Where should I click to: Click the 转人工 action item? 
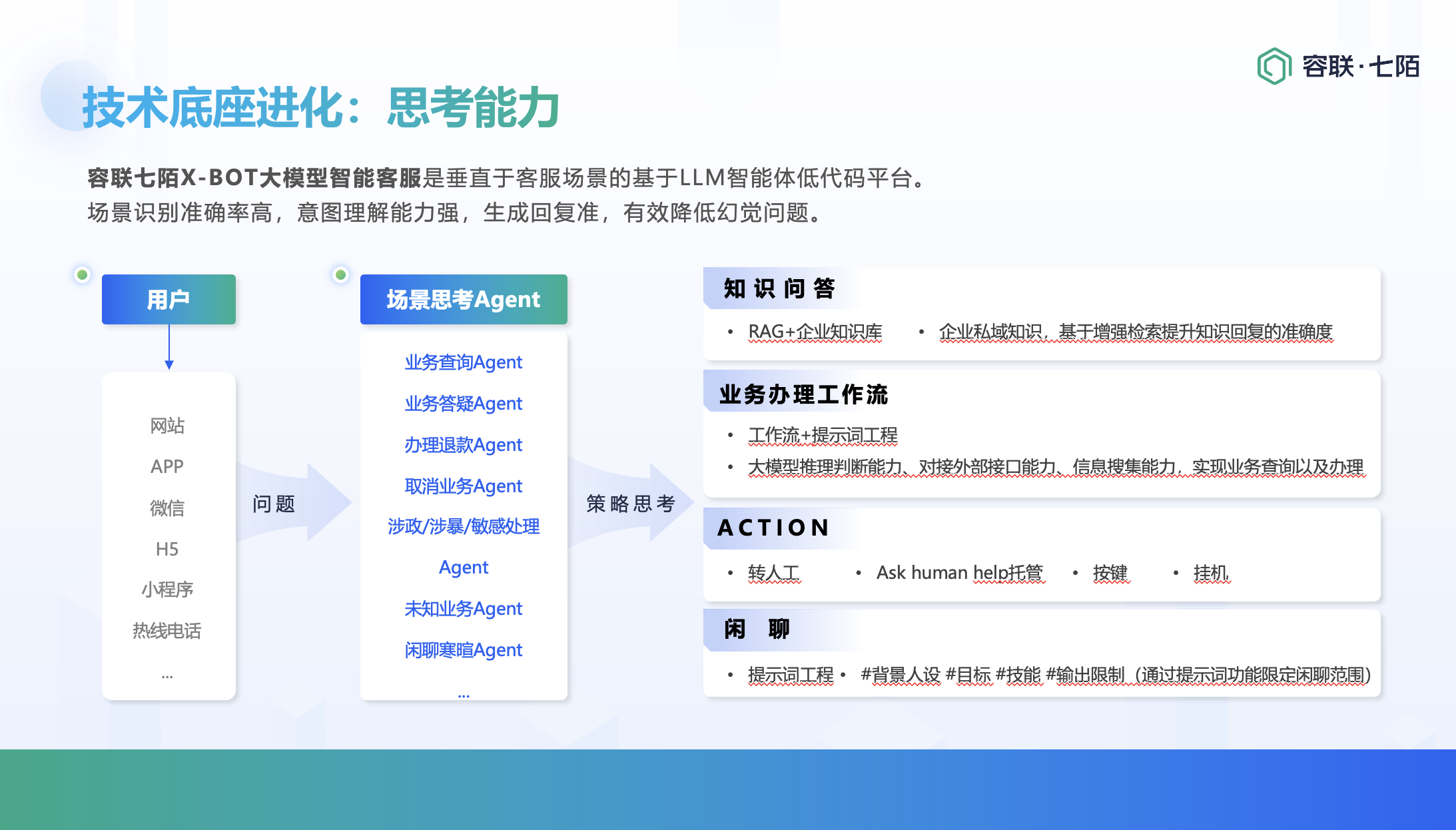click(774, 572)
